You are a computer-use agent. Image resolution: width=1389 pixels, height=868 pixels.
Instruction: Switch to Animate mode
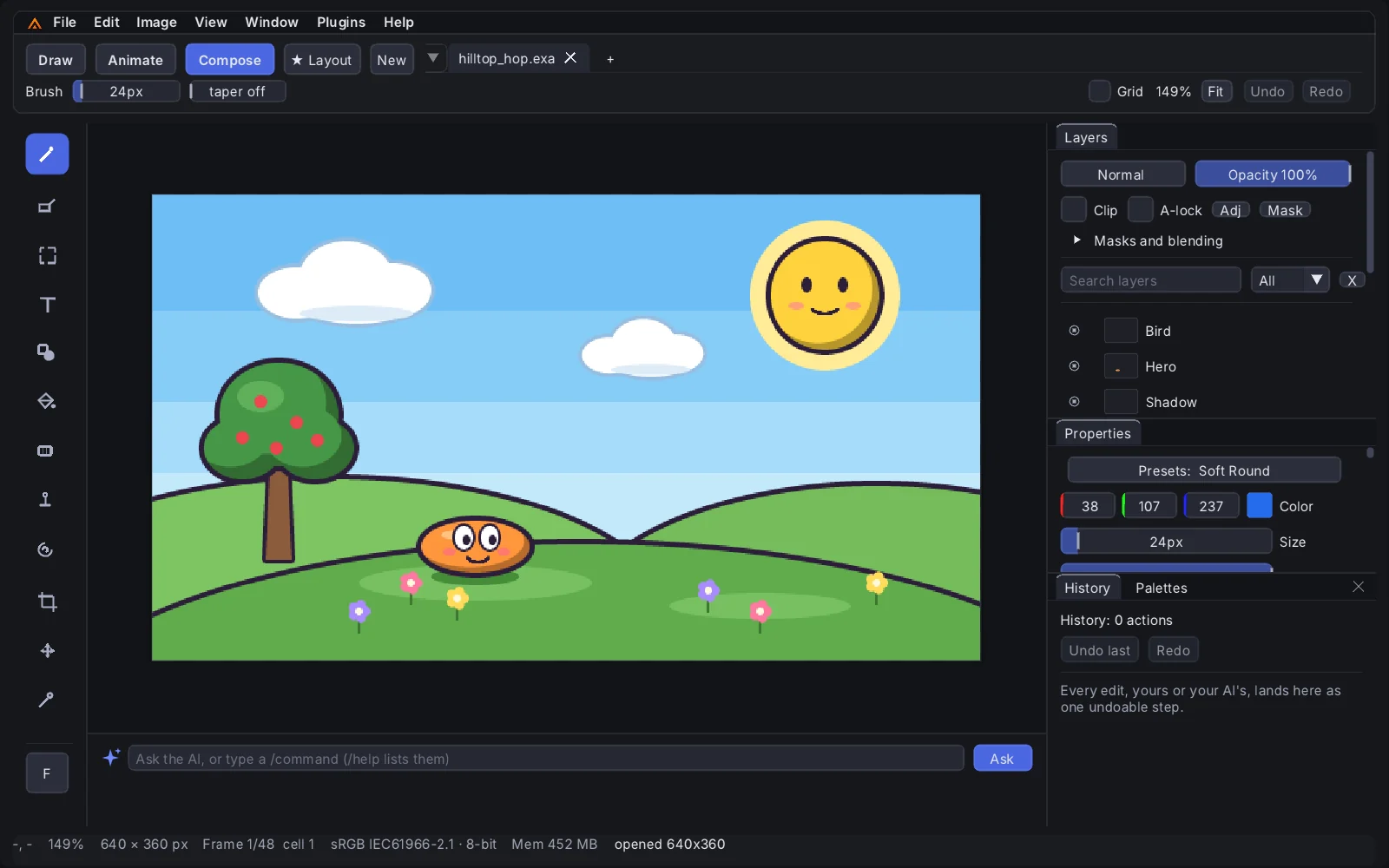pyautogui.click(x=135, y=60)
